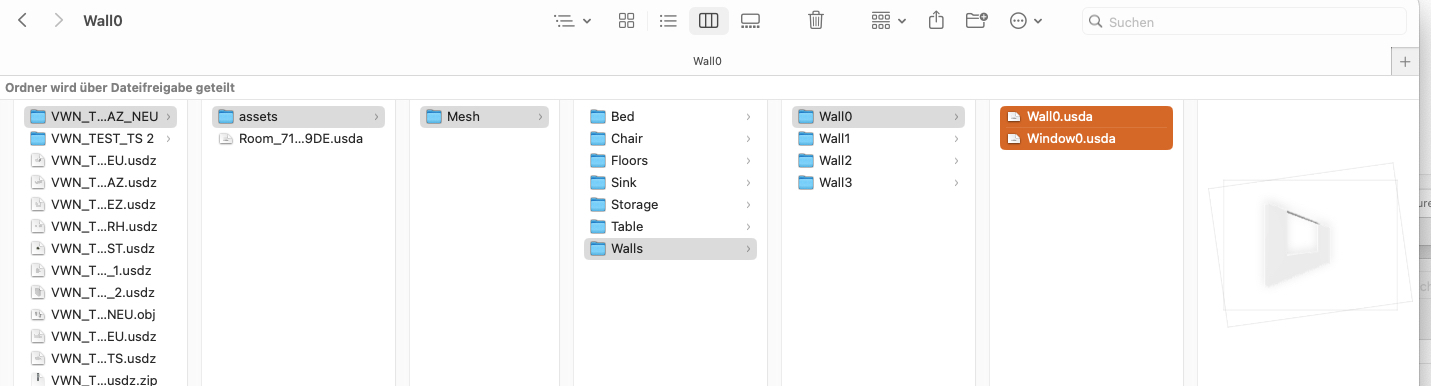This screenshot has width=1431, height=386.
Task: Switch to gallery view
Action: [x=750, y=20]
